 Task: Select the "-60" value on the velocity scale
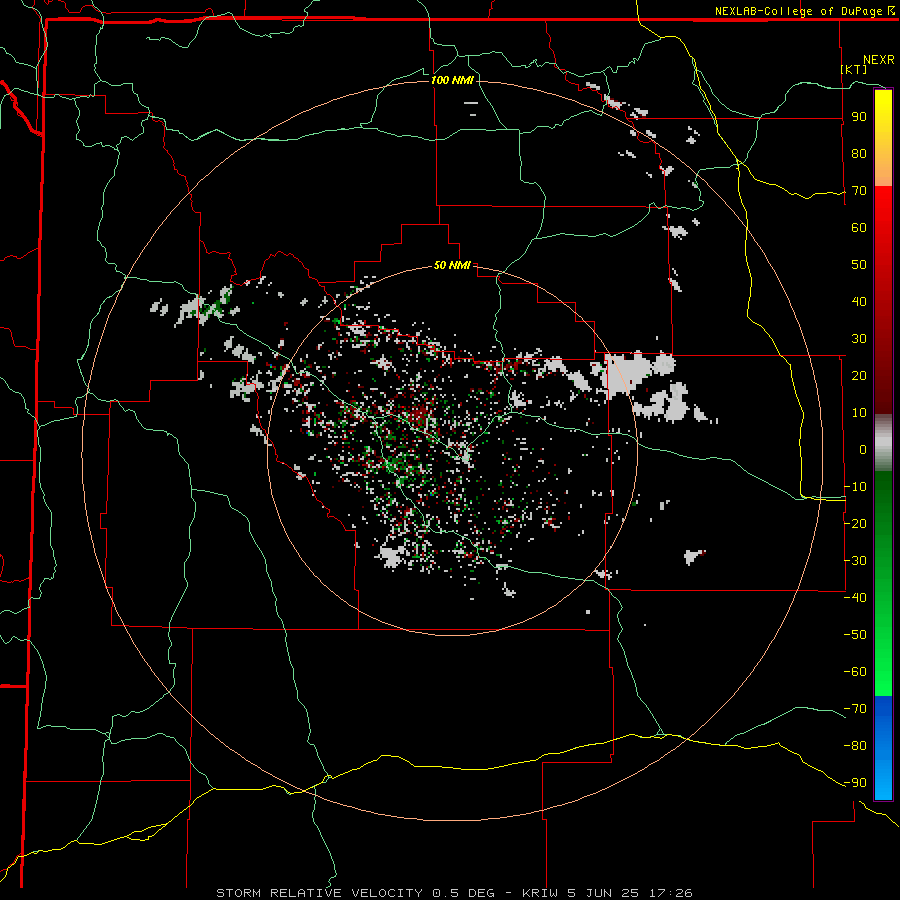[x=855, y=672]
